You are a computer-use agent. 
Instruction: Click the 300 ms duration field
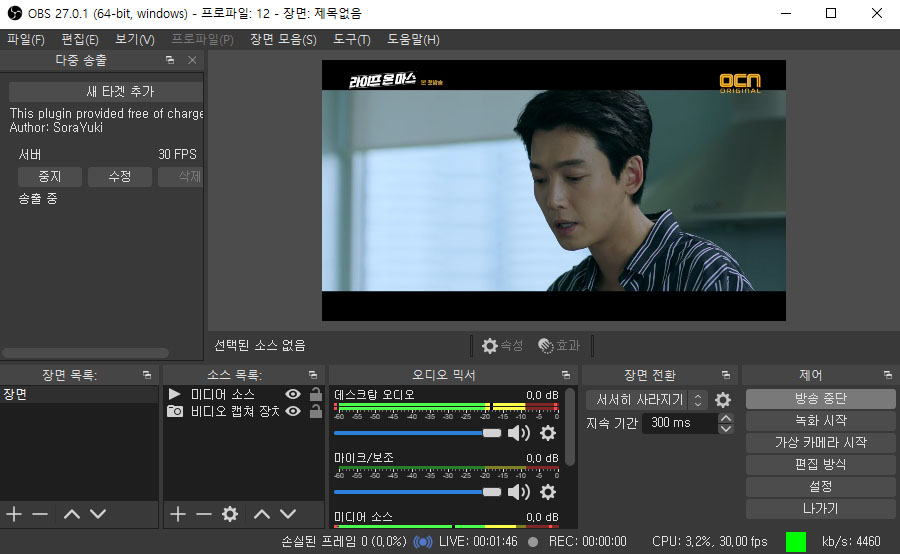point(680,423)
